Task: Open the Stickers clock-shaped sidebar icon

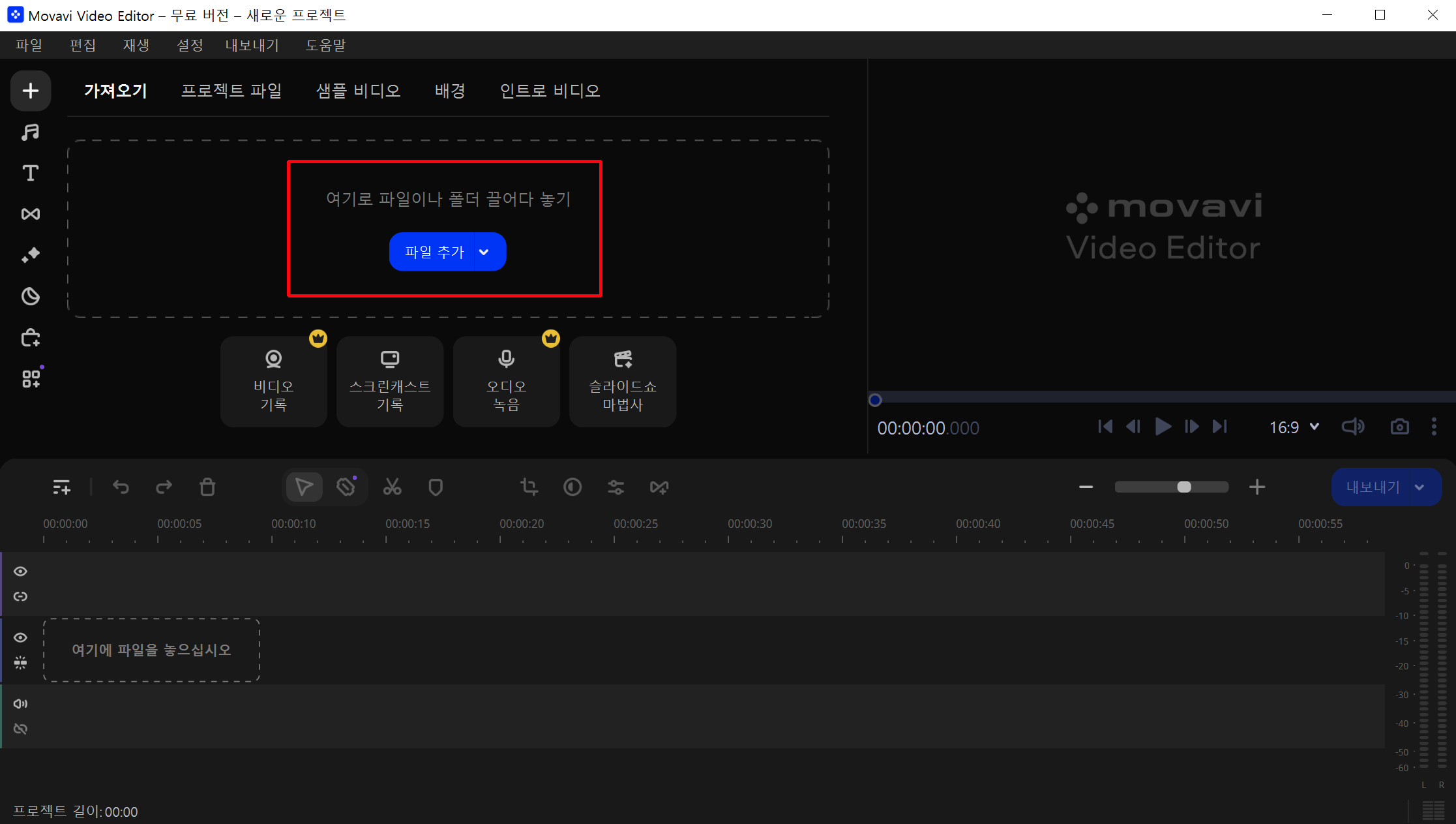Action: point(30,297)
